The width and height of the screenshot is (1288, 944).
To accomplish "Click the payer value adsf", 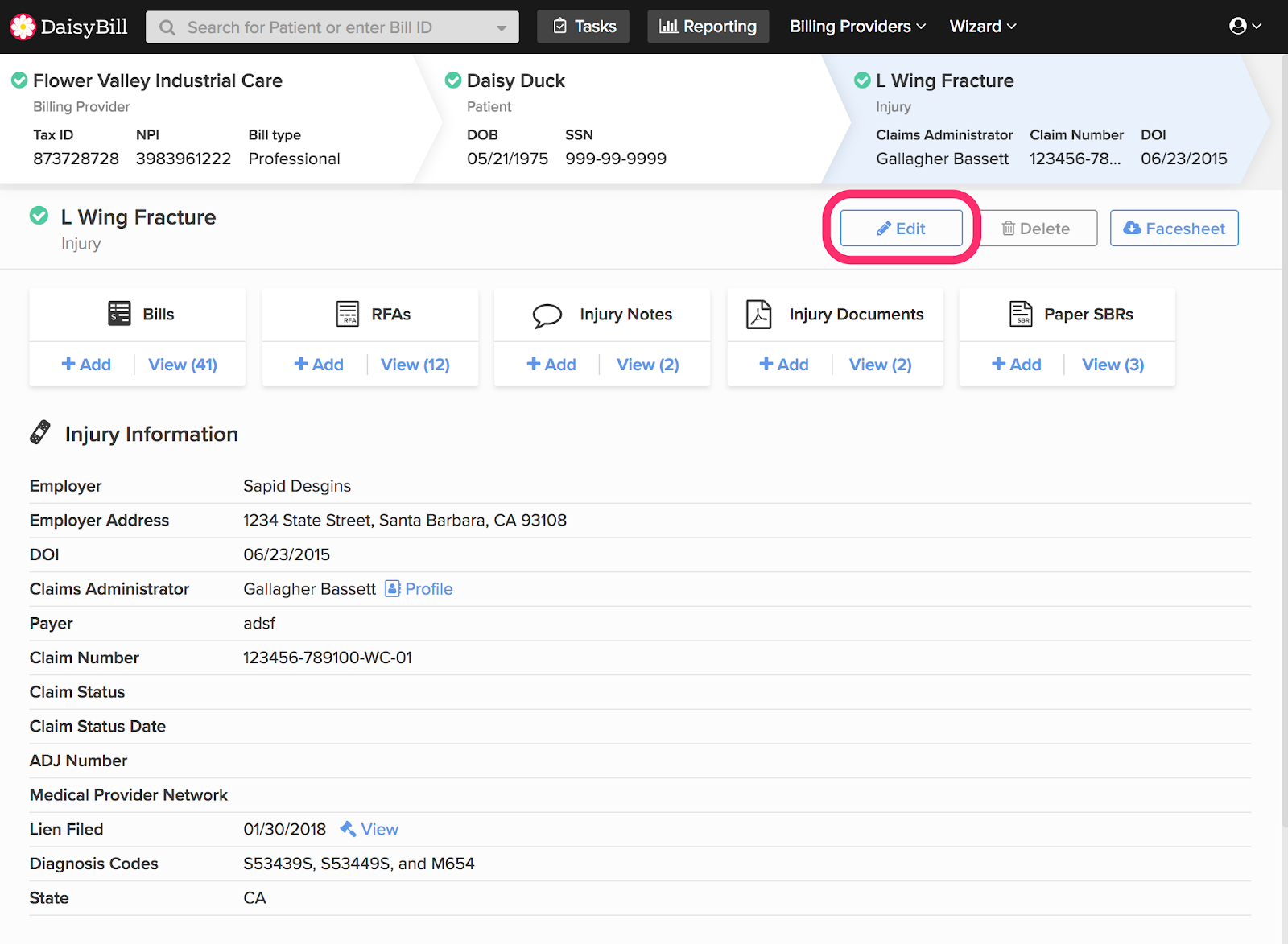I will tap(259, 624).
